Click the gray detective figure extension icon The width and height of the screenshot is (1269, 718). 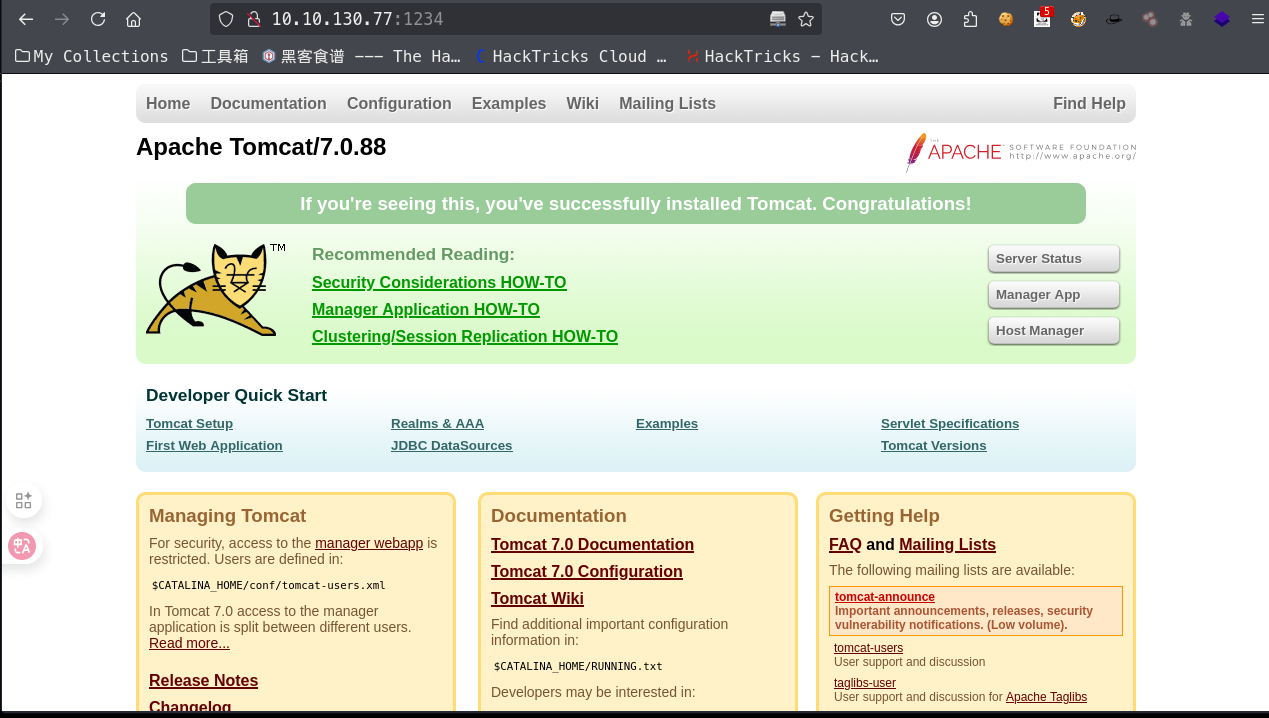tap(1186, 19)
